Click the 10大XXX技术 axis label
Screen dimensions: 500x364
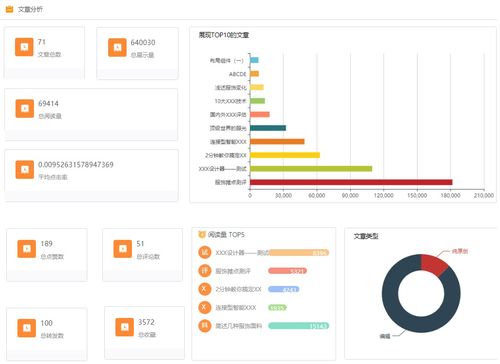[231, 101]
